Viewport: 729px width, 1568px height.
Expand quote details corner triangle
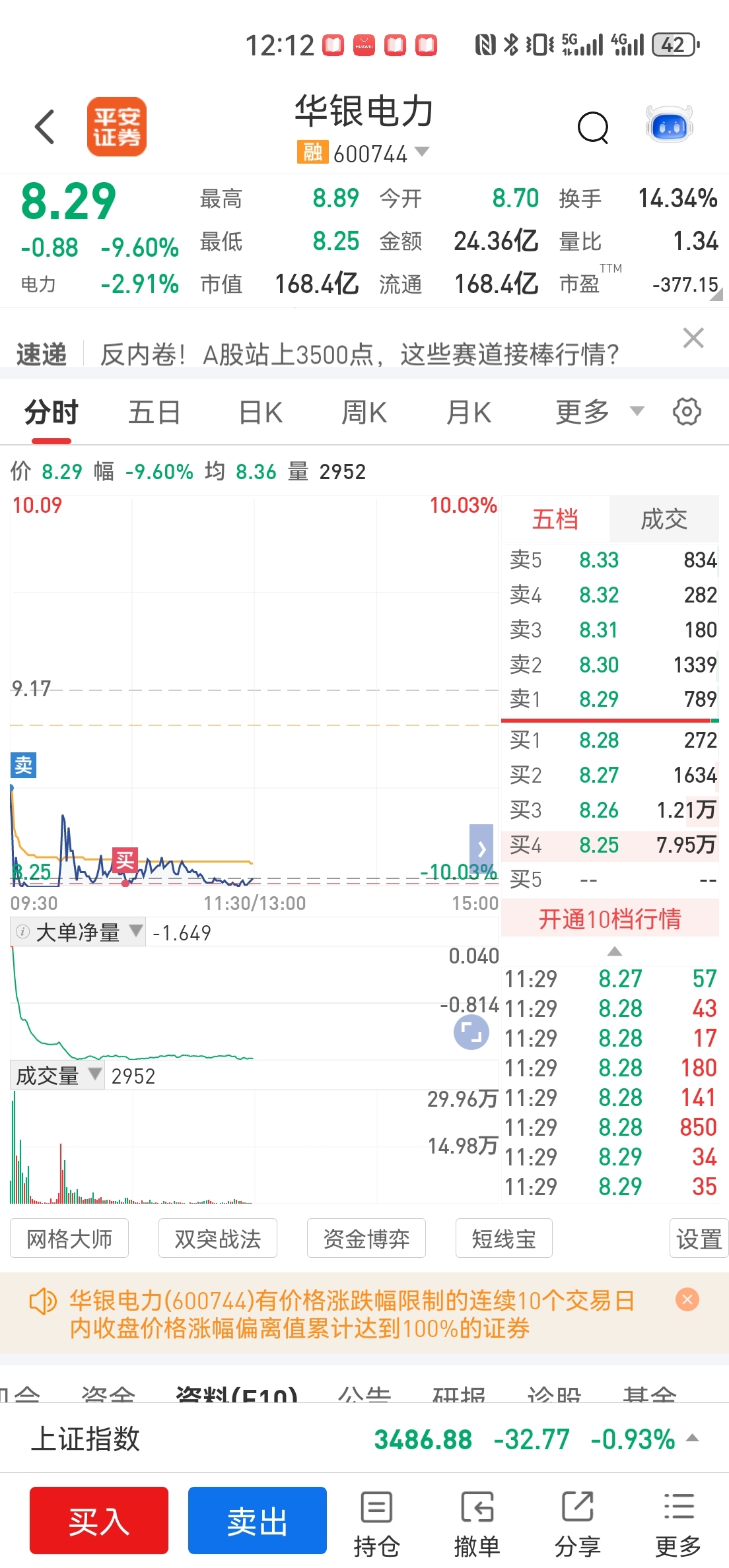[x=716, y=295]
